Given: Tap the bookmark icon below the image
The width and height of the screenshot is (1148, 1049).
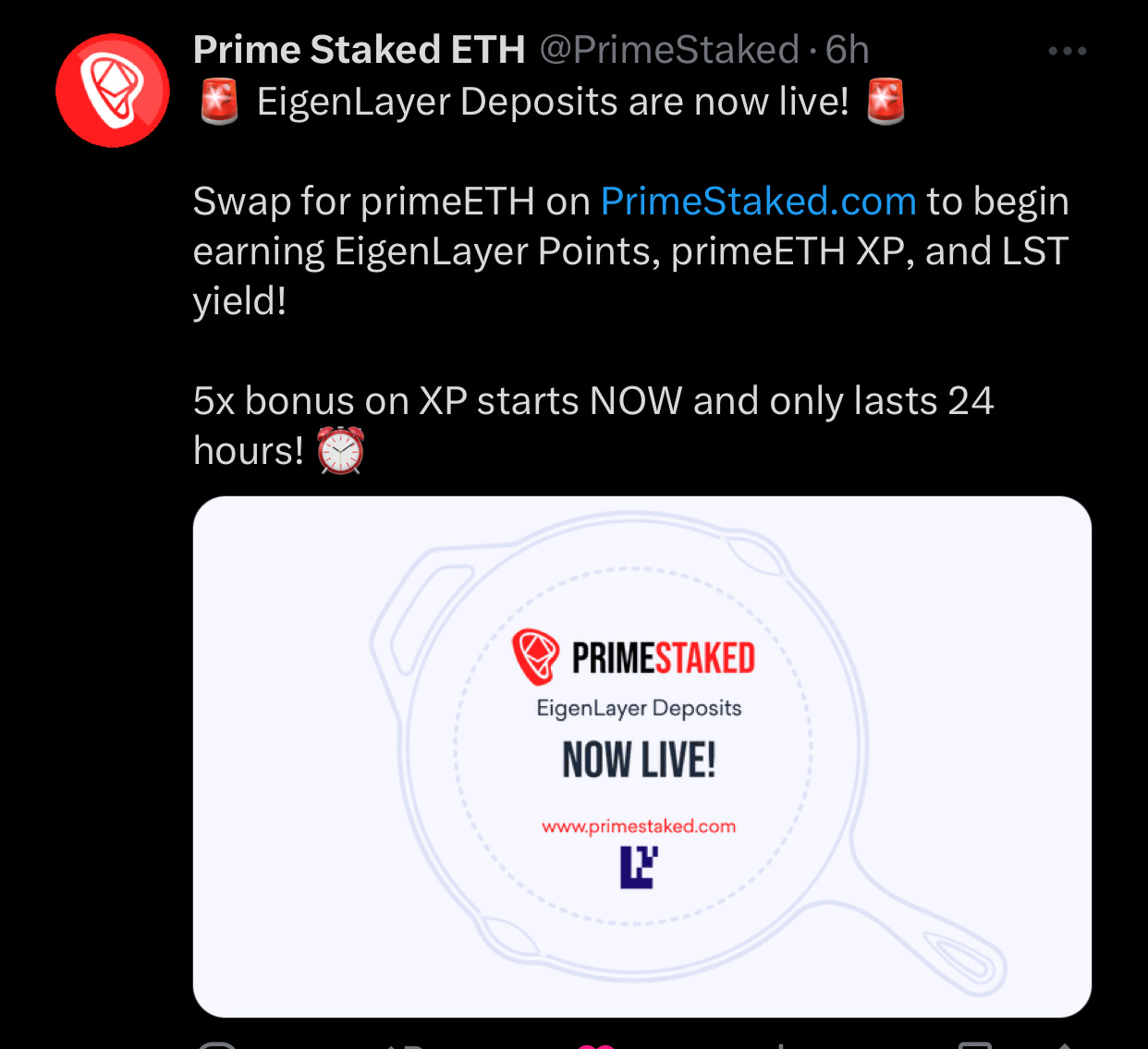Looking at the screenshot, I should click(975, 1044).
